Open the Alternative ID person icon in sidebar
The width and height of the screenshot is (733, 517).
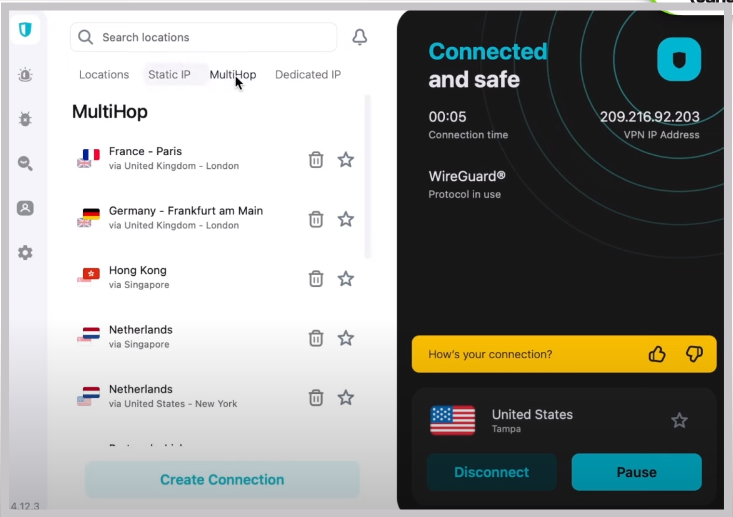(25, 208)
